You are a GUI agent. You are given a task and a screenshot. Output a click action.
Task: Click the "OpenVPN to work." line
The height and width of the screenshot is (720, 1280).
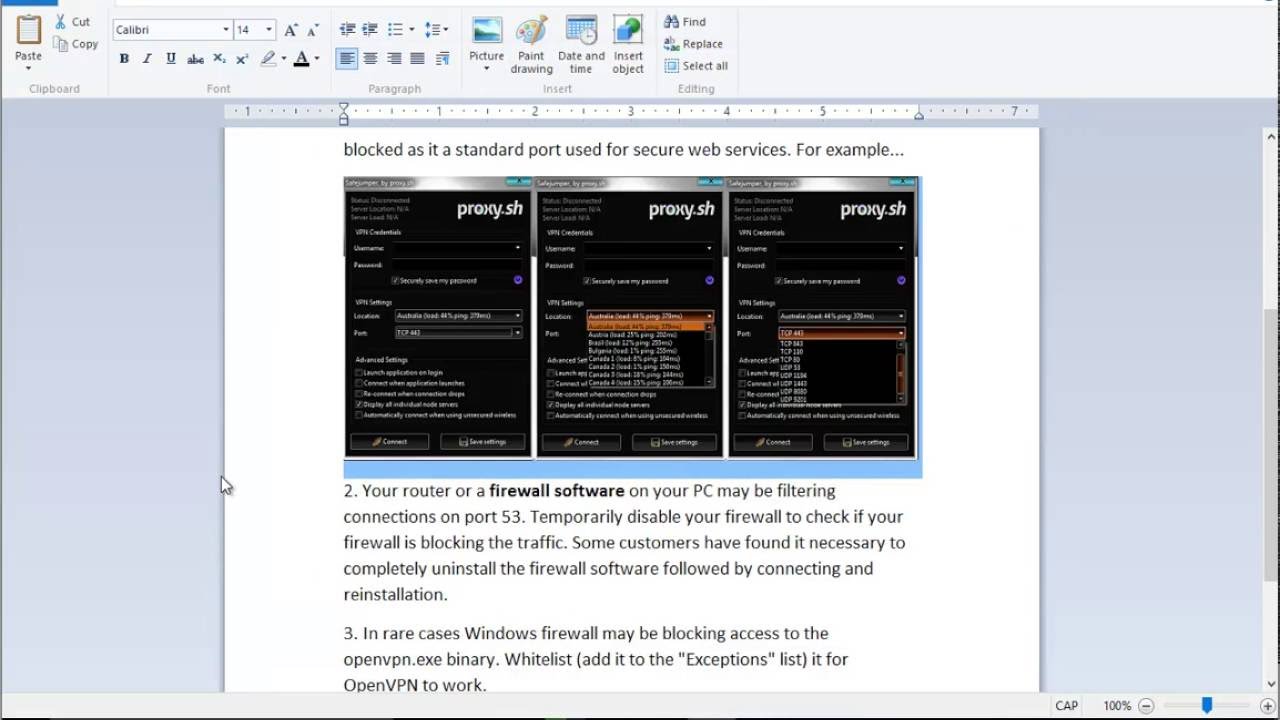(415, 685)
